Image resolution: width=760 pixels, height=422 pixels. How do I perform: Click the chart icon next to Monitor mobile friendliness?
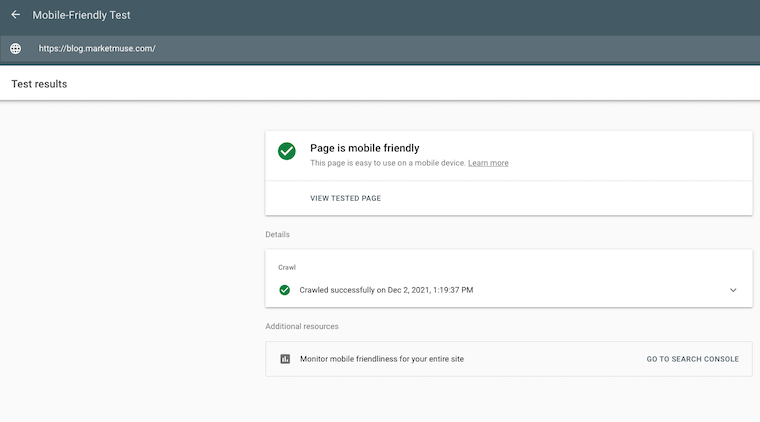(285, 359)
